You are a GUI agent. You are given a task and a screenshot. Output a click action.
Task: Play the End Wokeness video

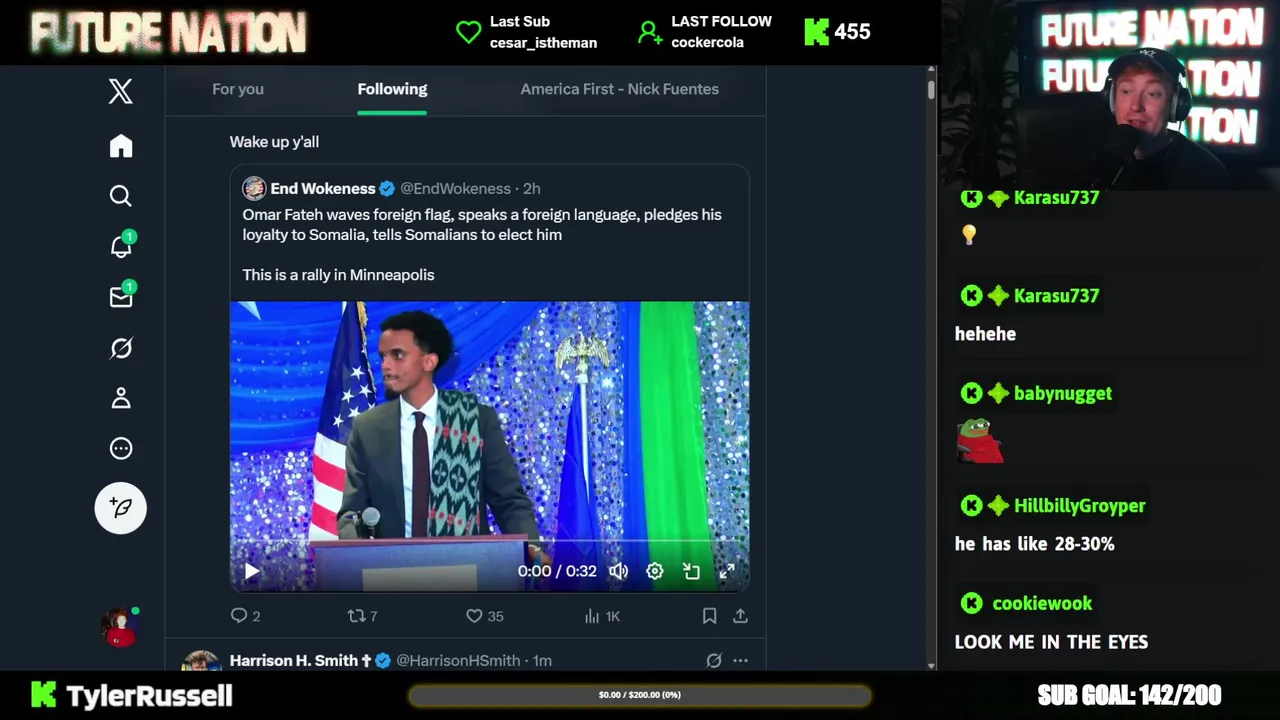click(x=251, y=571)
